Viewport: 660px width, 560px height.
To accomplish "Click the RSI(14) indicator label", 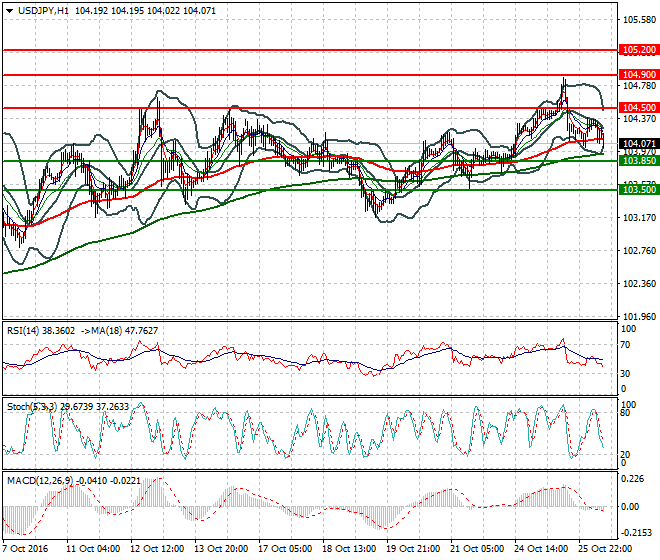I will coord(24,331).
